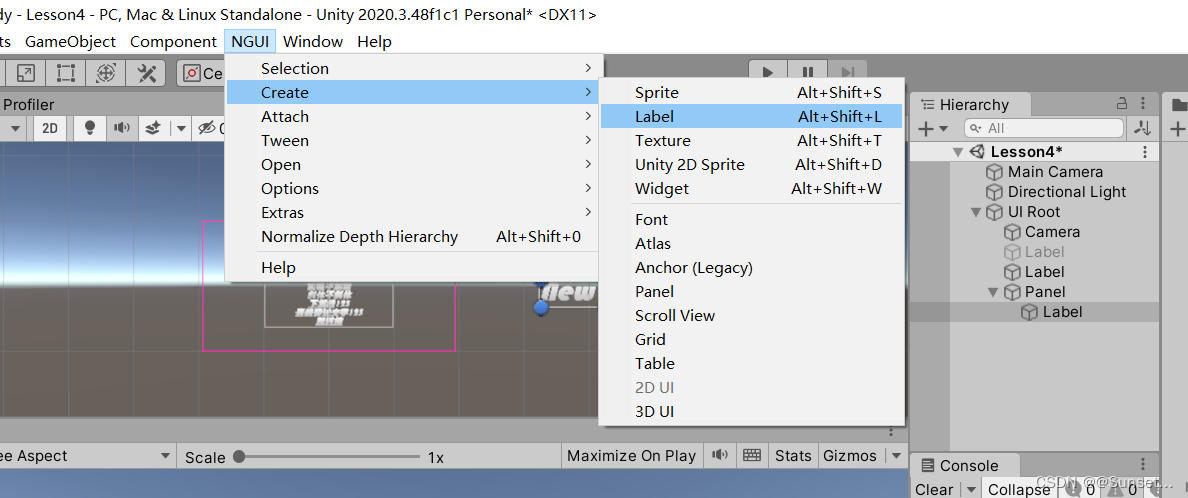Click the Play button
The image size is (1188, 498).
click(768, 73)
